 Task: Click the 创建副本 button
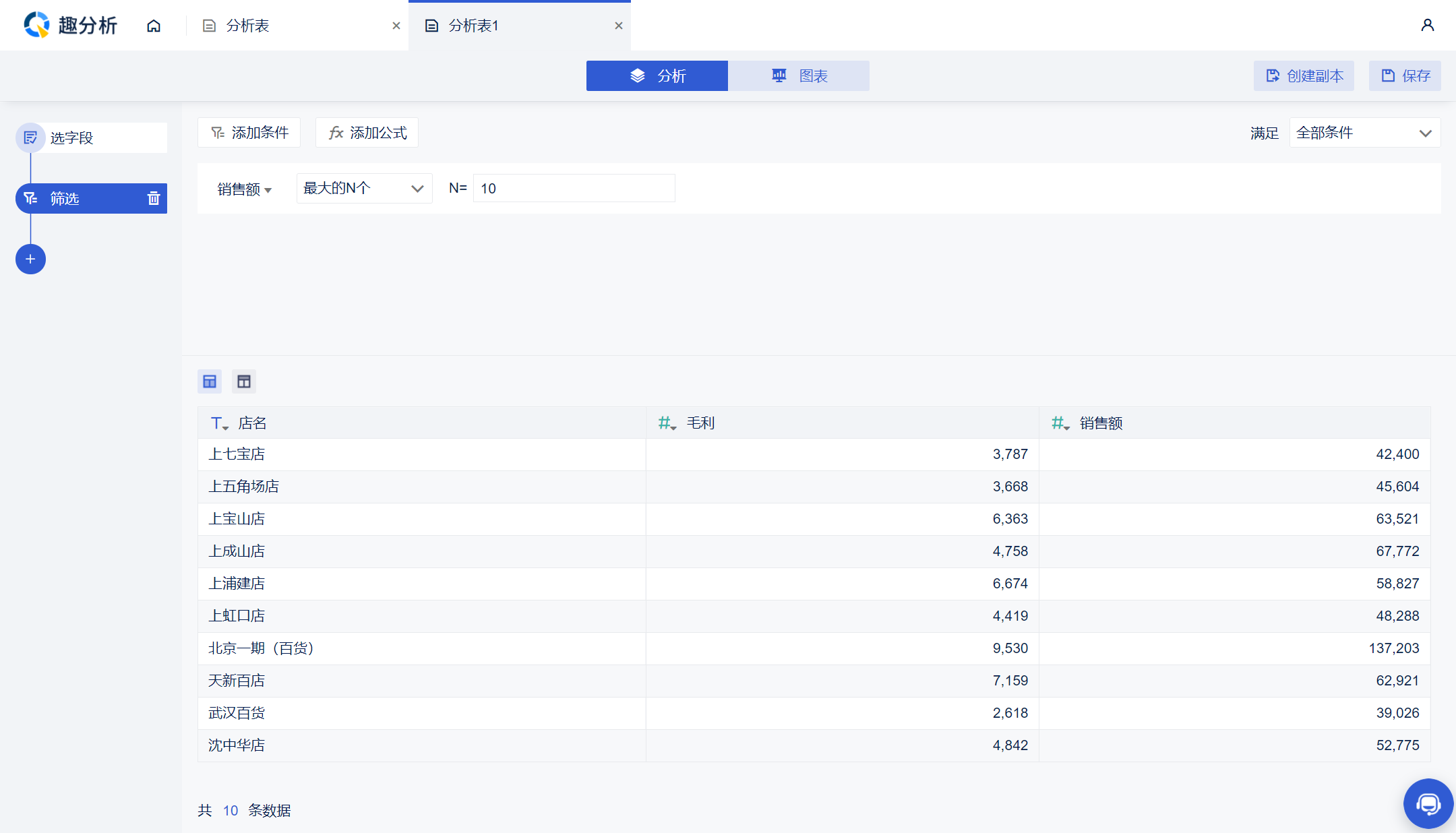point(1304,75)
